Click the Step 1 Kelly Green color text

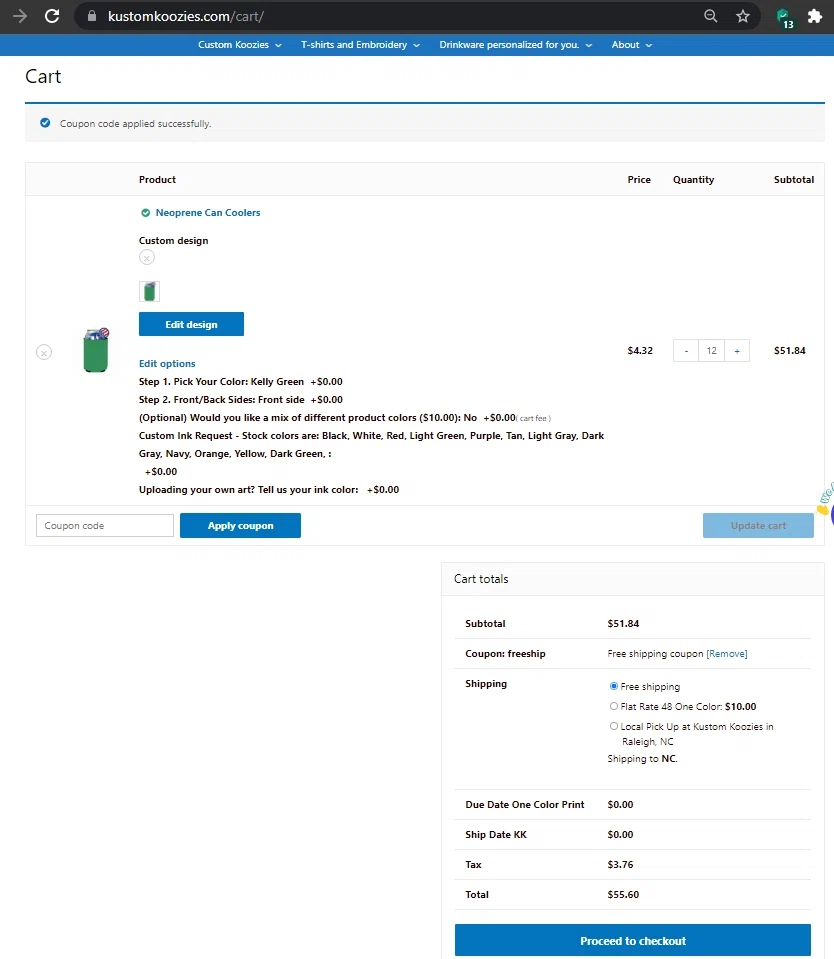(240, 382)
